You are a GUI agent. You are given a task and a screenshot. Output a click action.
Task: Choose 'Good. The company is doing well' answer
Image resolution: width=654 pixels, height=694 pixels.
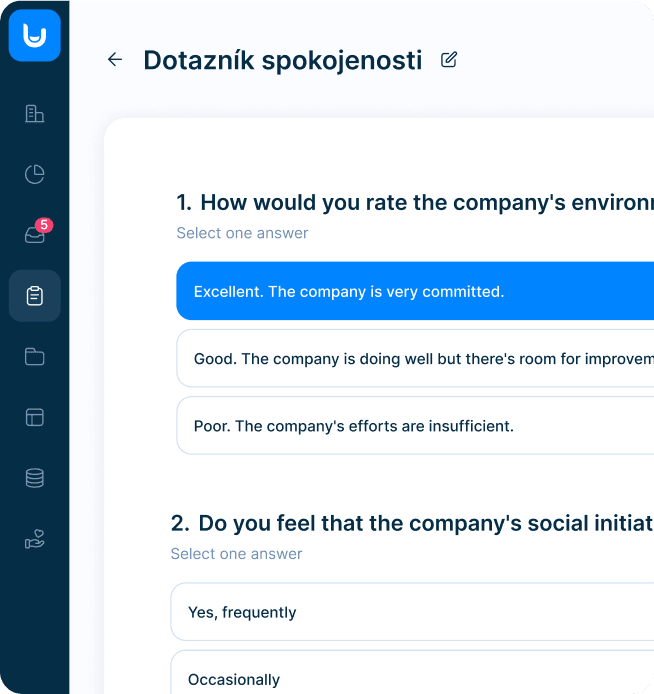click(x=415, y=358)
